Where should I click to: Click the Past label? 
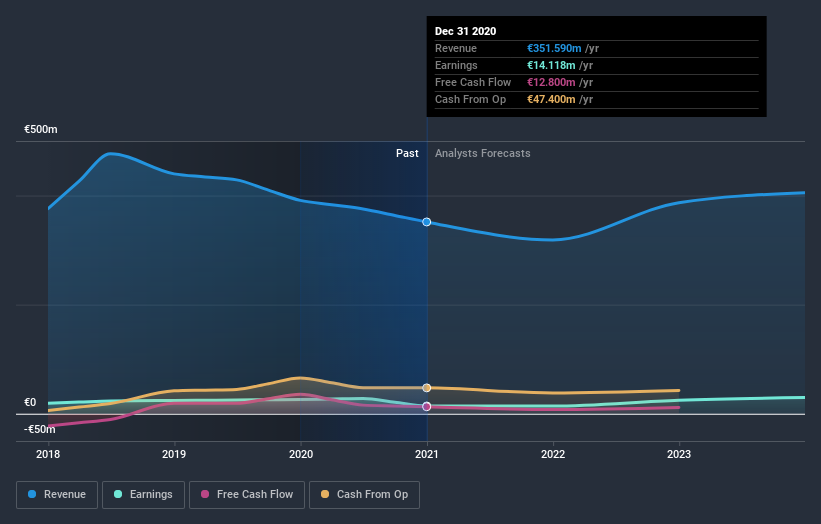pos(407,153)
